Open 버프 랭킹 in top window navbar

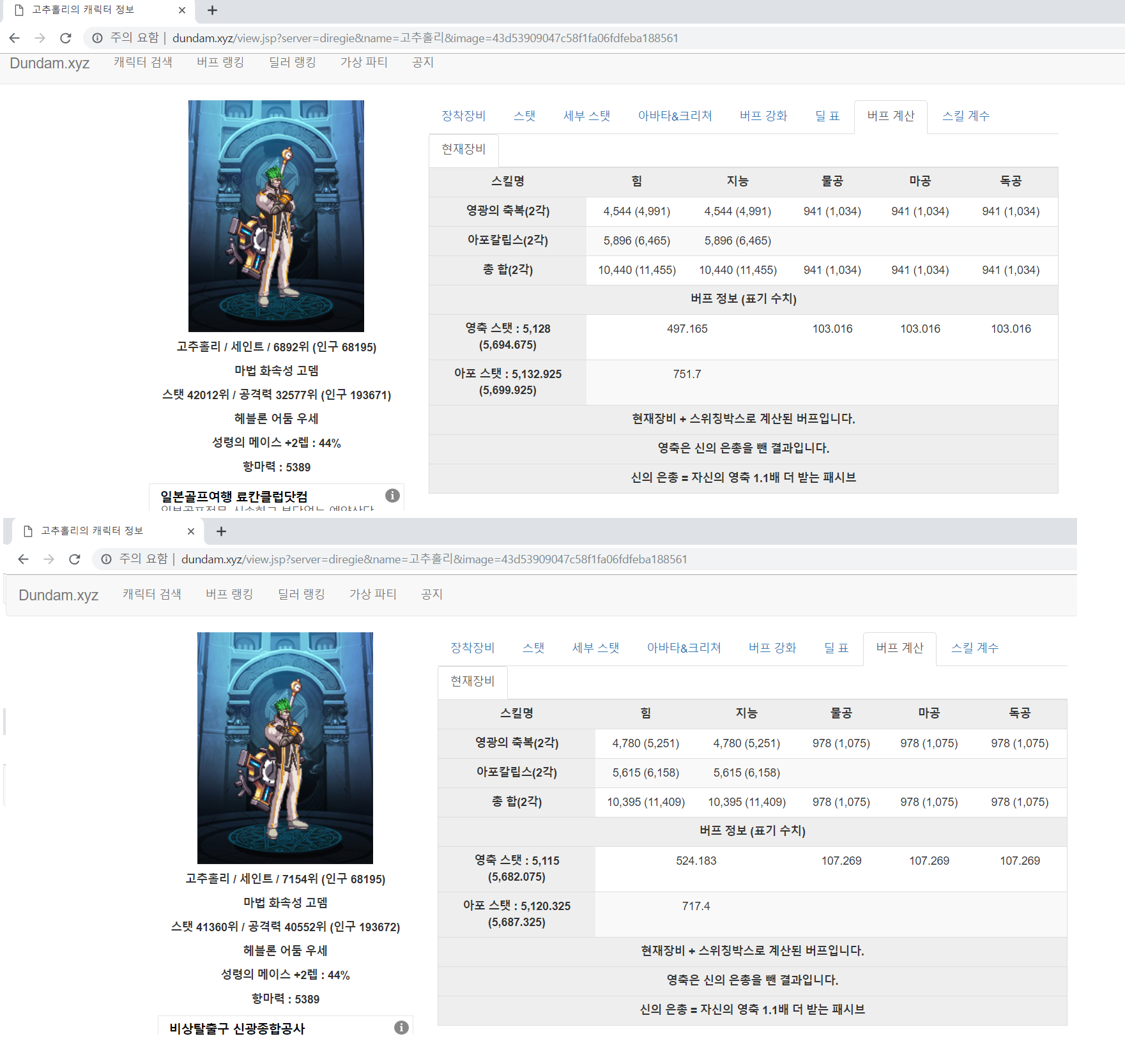[220, 62]
